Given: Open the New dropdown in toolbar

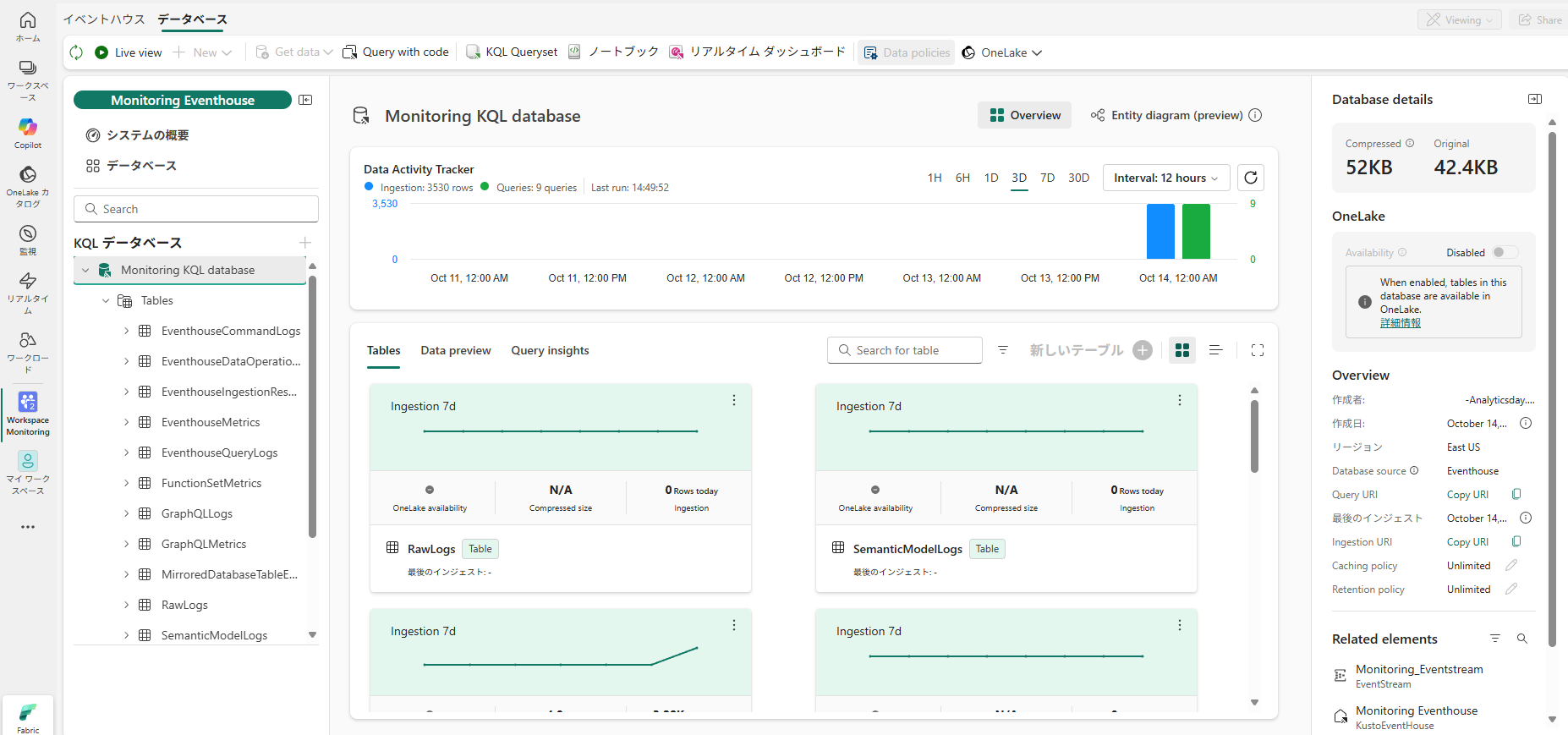Looking at the screenshot, I should [x=203, y=52].
